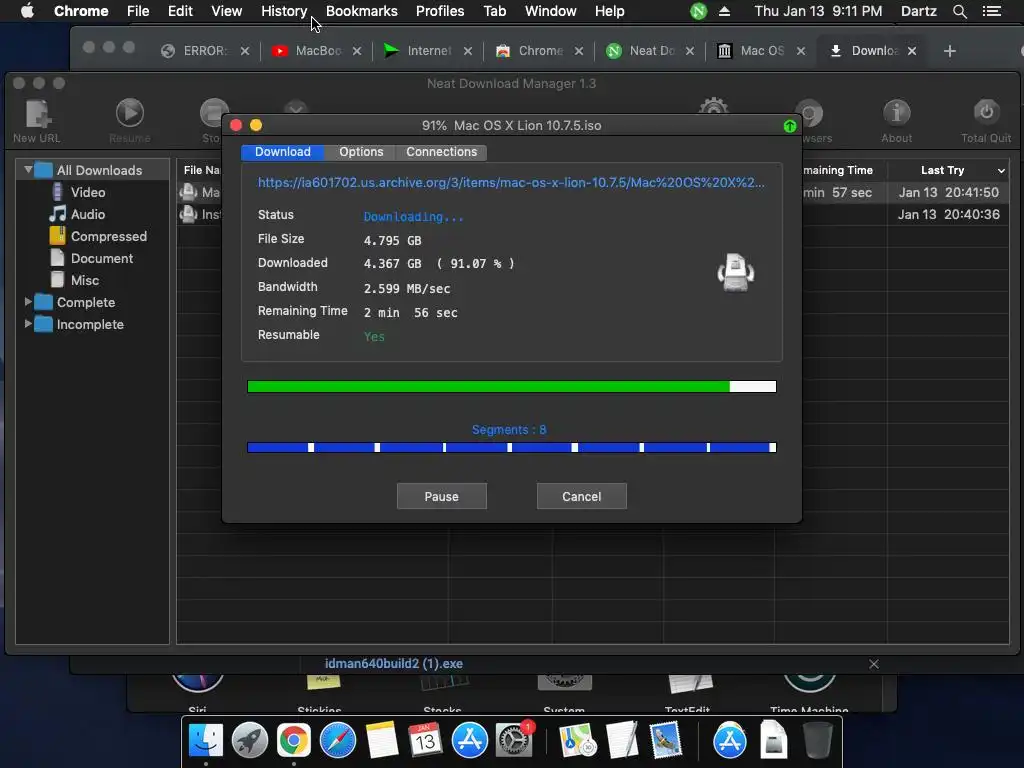Viewport: 1024px width, 768px height.
Task: Open the Chrome File menu
Action: click(138, 11)
